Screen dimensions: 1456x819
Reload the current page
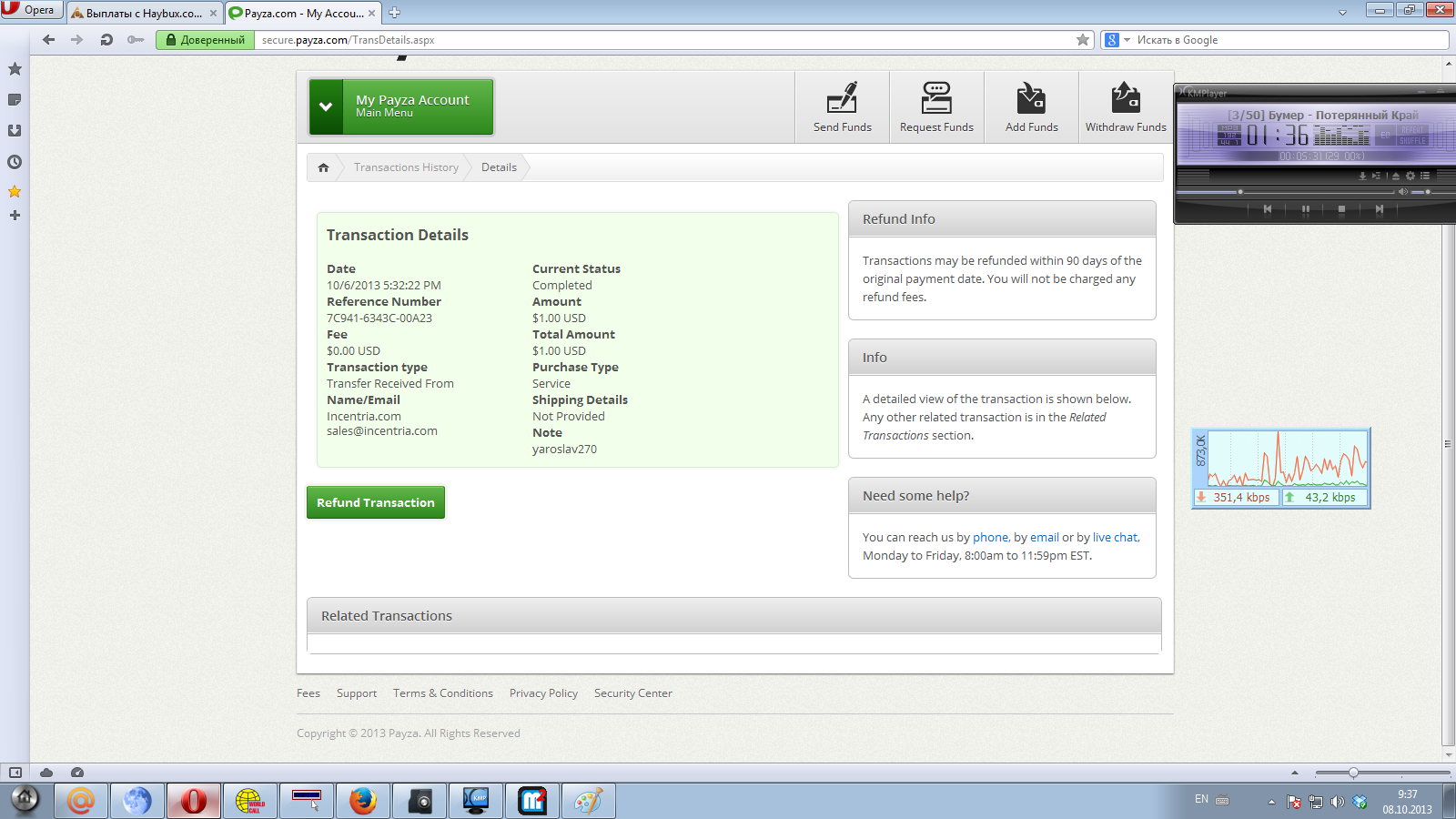coord(106,40)
